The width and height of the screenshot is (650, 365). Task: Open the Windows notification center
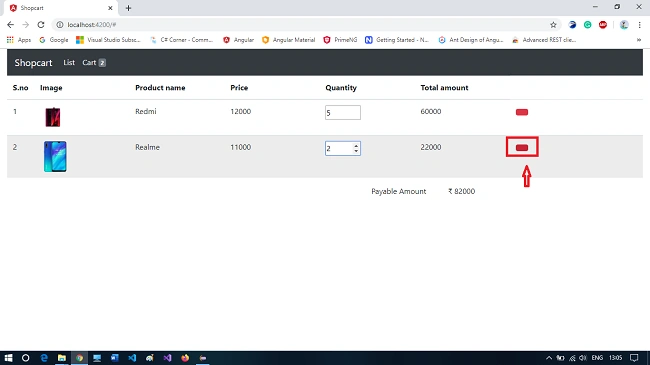(634, 358)
